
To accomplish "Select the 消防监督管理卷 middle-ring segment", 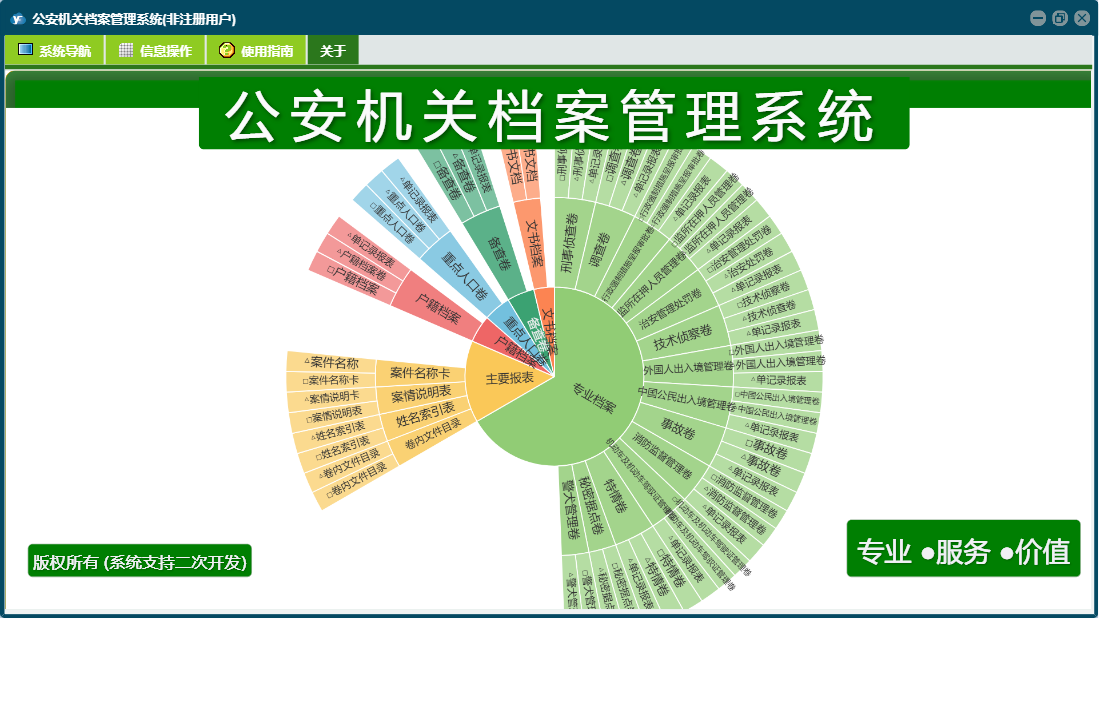I will (662, 455).
